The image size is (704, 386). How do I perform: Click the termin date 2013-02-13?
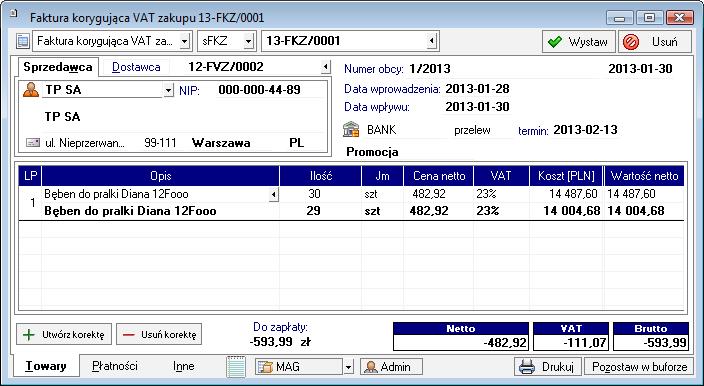(585, 130)
